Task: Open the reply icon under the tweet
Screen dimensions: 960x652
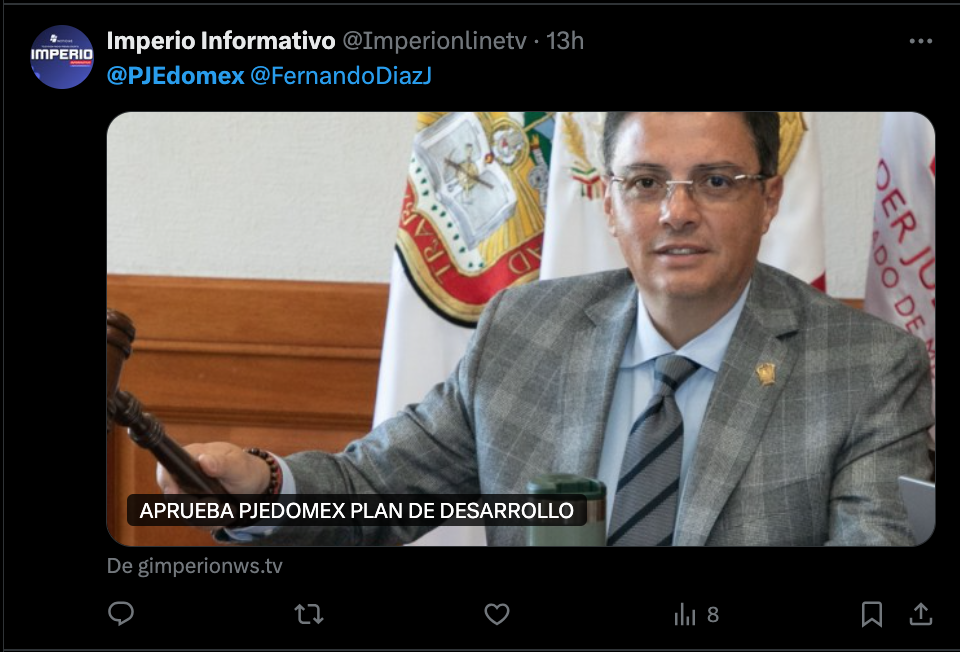Action: click(121, 613)
